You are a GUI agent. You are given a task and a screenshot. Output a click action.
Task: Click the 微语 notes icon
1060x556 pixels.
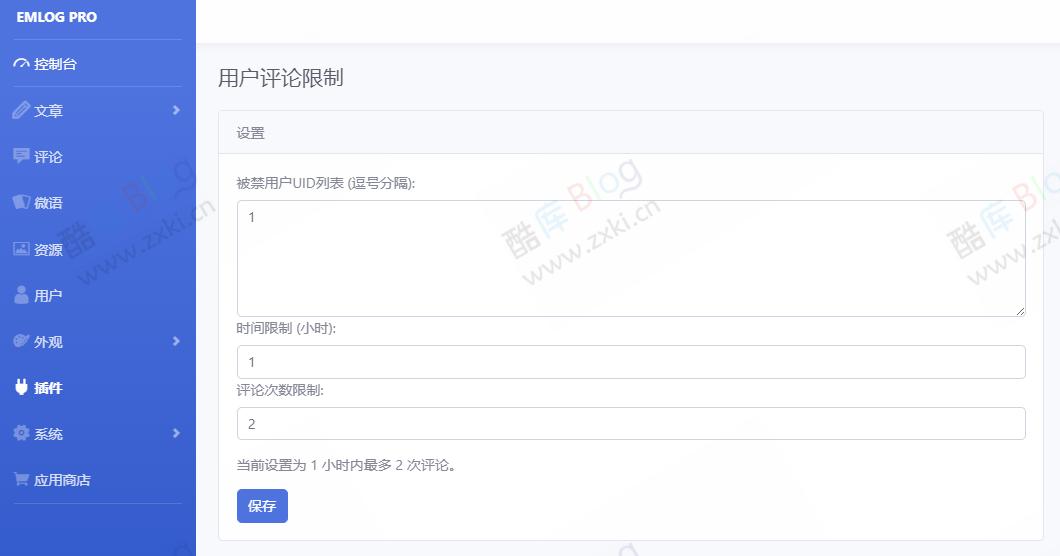[x=22, y=202]
